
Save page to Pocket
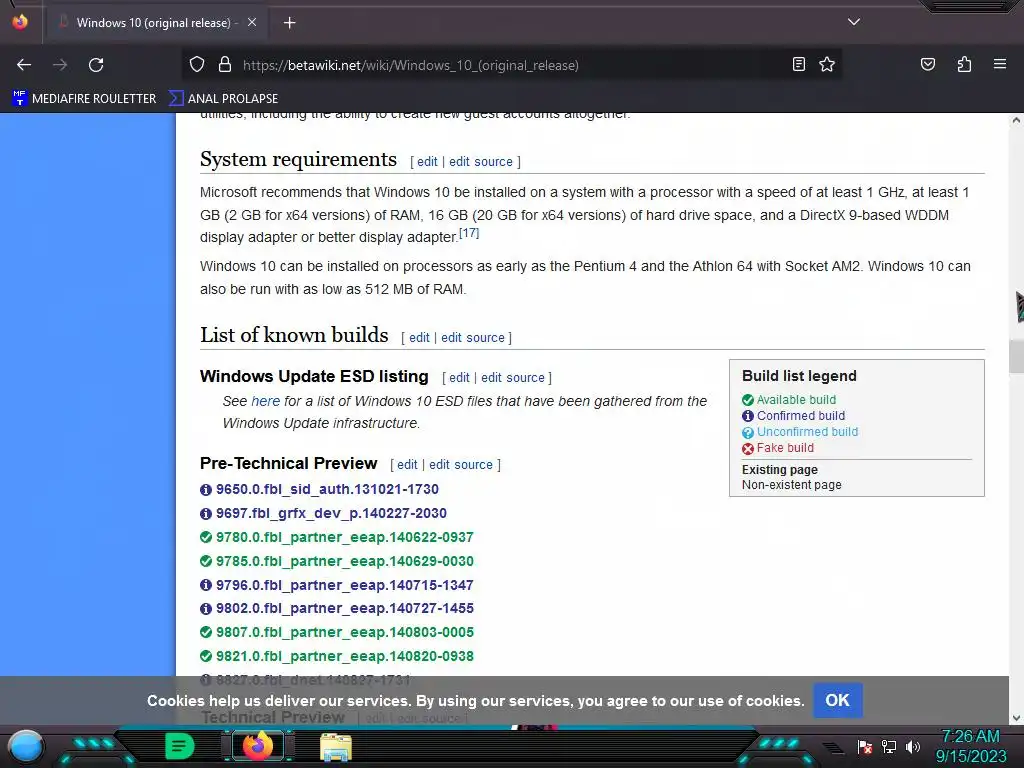(x=927, y=64)
